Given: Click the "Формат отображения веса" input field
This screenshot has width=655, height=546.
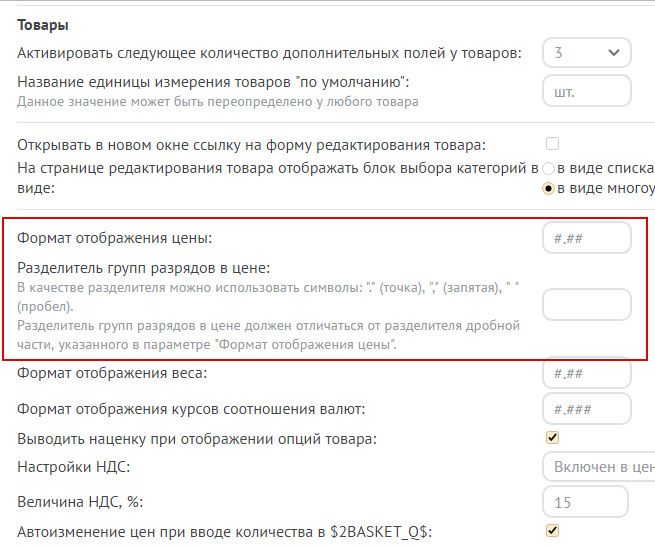Looking at the screenshot, I should point(586,374).
